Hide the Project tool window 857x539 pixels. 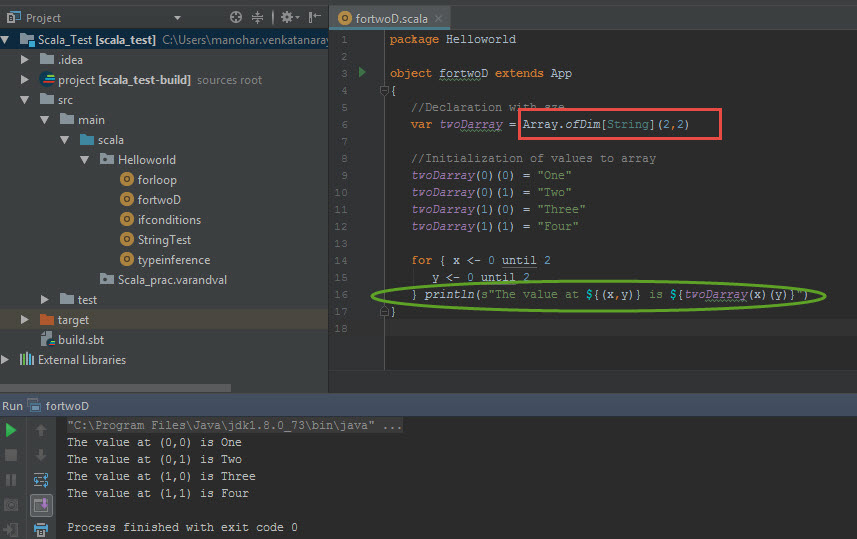[314, 17]
